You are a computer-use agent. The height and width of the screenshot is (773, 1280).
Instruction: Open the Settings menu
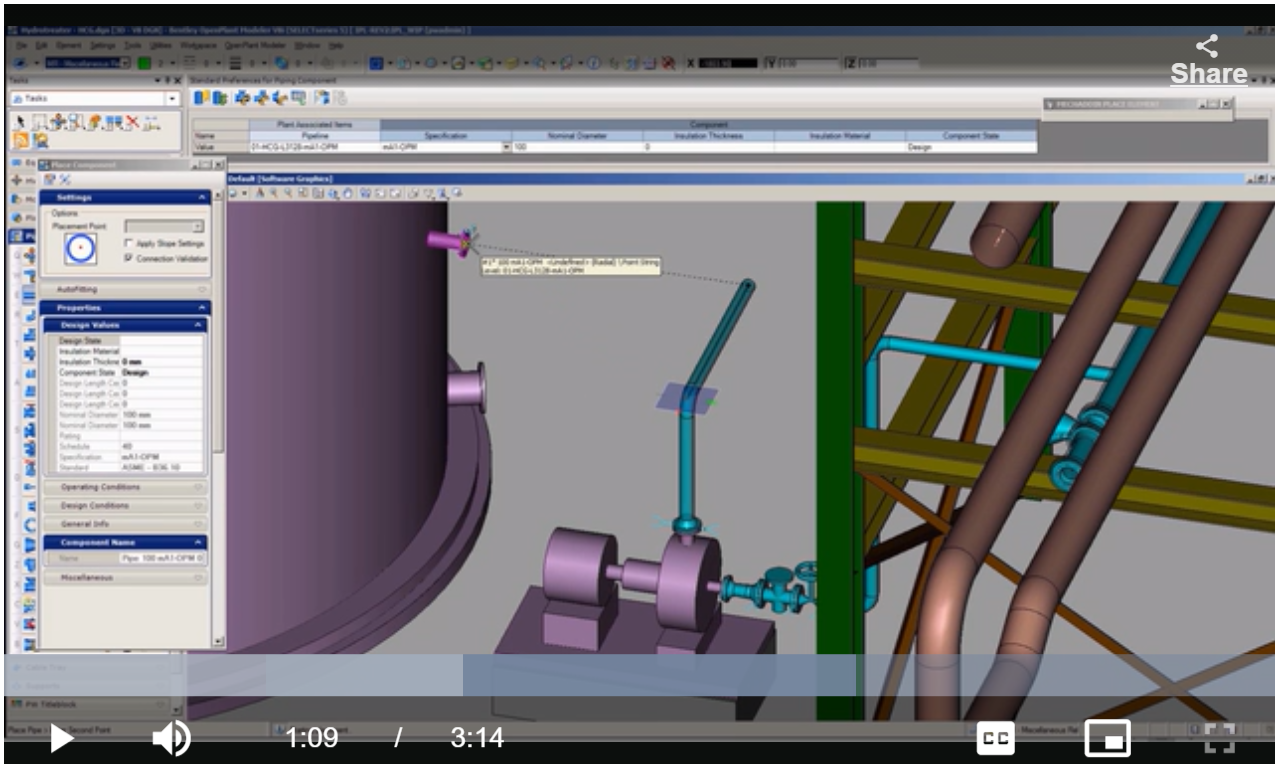click(102, 46)
